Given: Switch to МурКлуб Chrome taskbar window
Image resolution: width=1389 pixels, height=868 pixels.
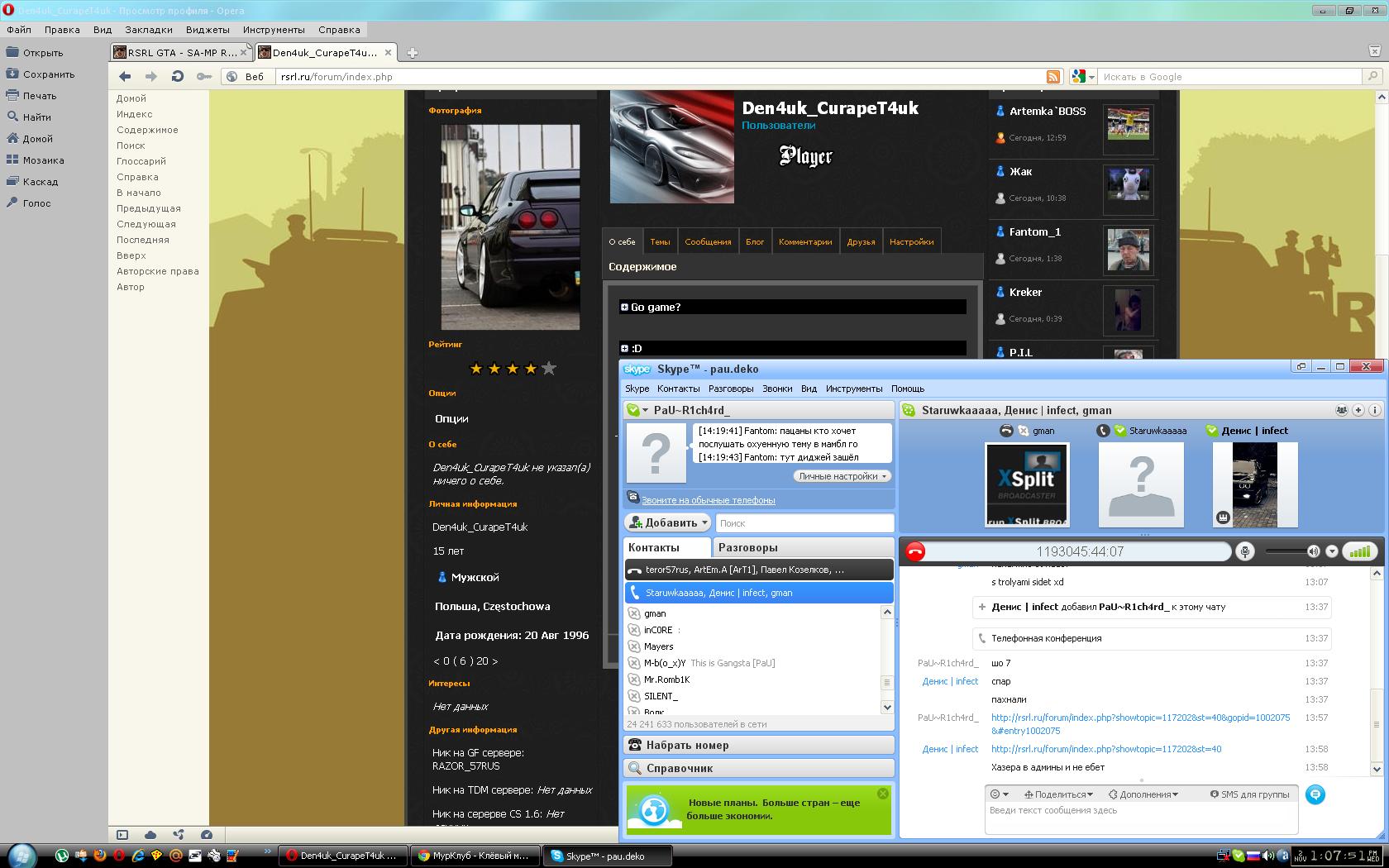Looking at the screenshot, I should 475,856.
